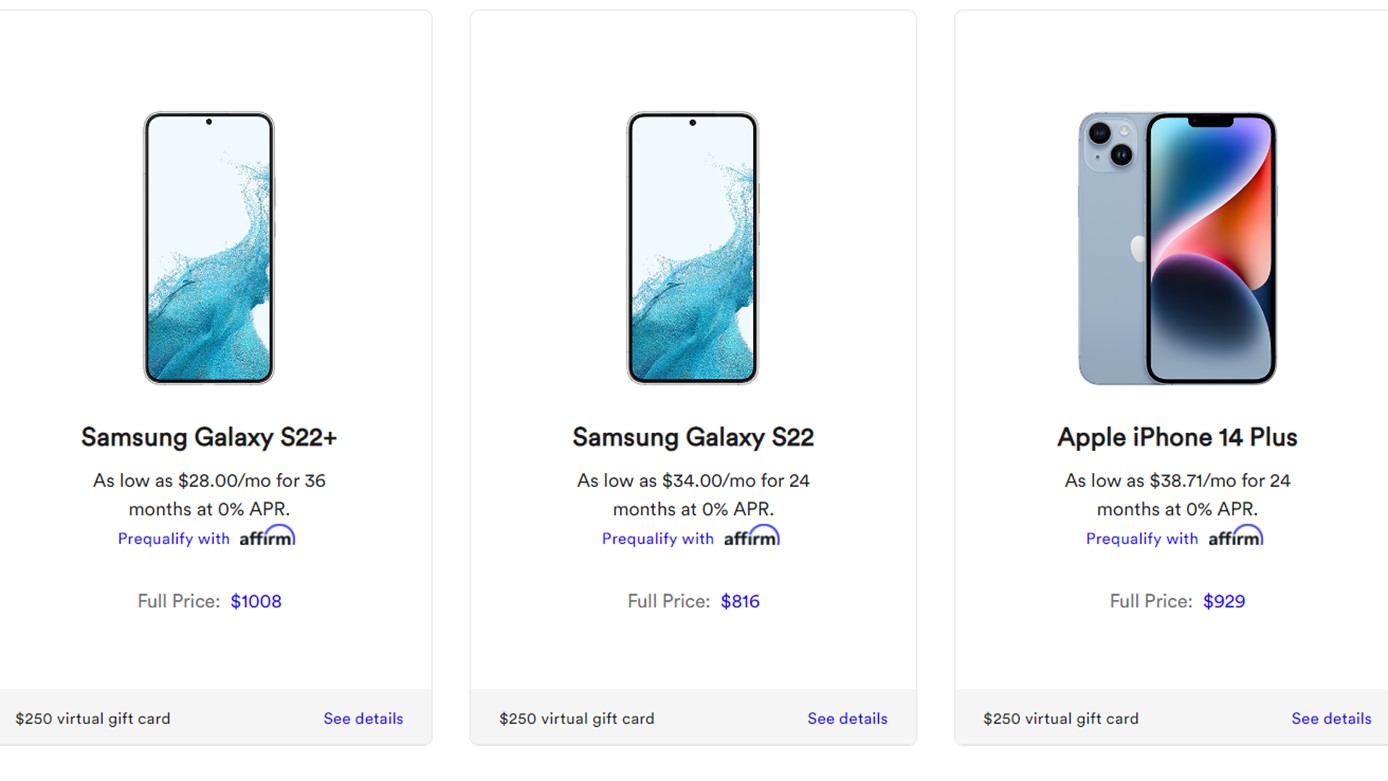Open Prequalify with link for Galaxy S22
This screenshot has width=1388, height=781.
click(x=658, y=539)
